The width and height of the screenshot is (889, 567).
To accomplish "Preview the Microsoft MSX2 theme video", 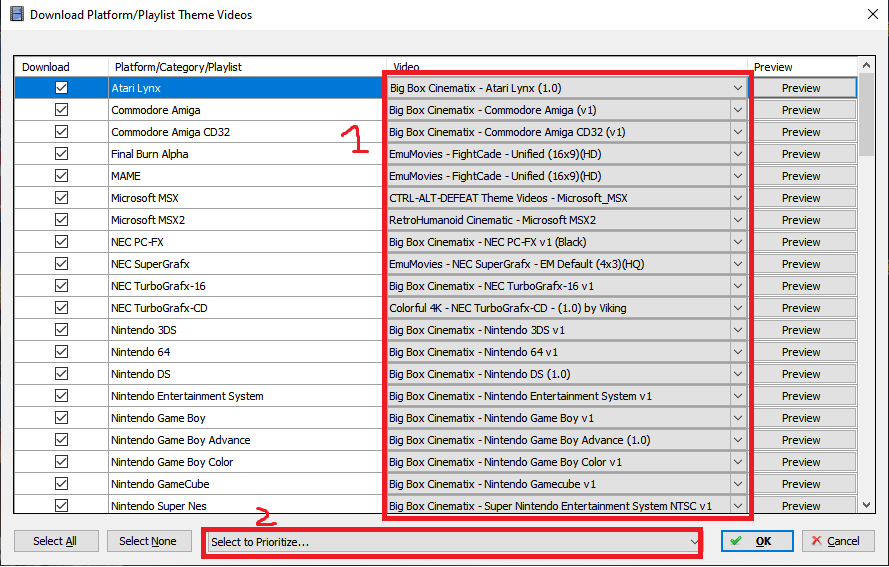I will [801, 220].
